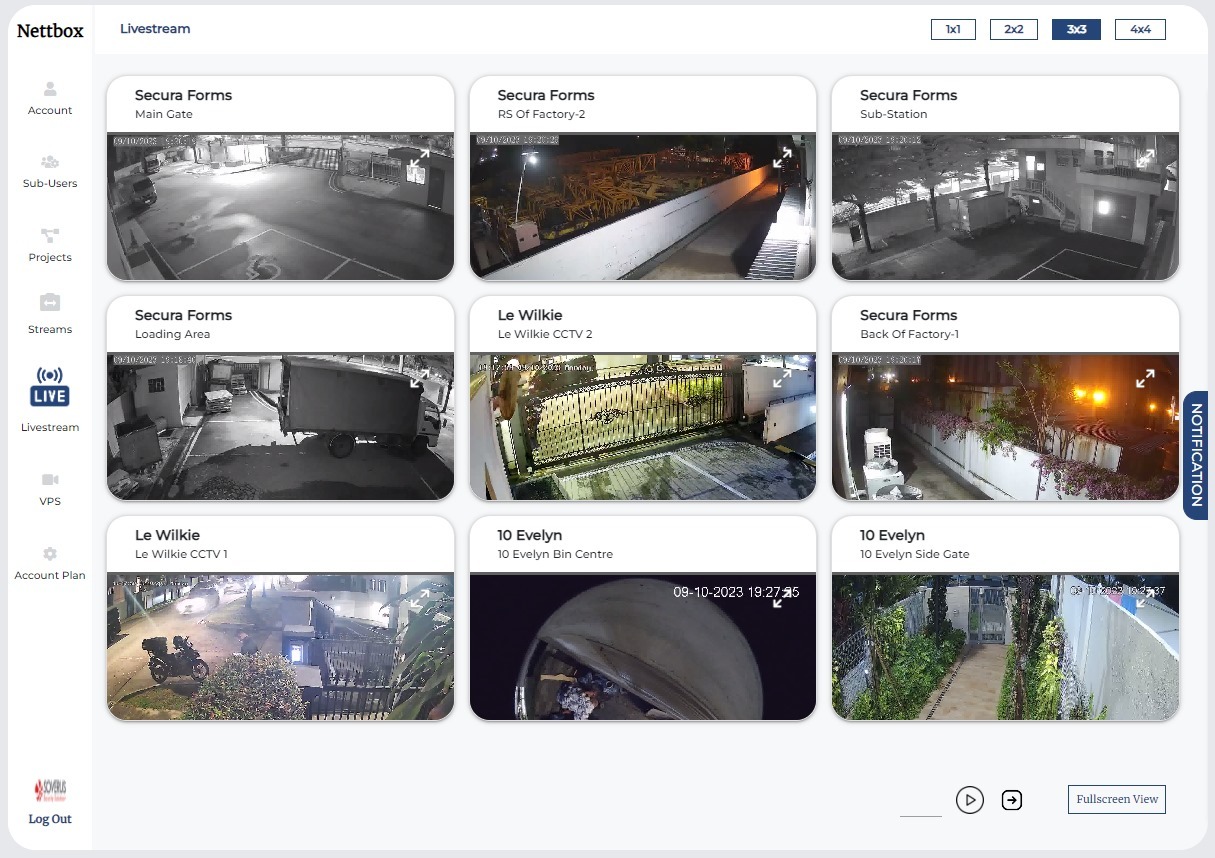The width and height of the screenshot is (1215, 858).
Task: Go to the Projects sidebar icon
Action: [50, 236]
